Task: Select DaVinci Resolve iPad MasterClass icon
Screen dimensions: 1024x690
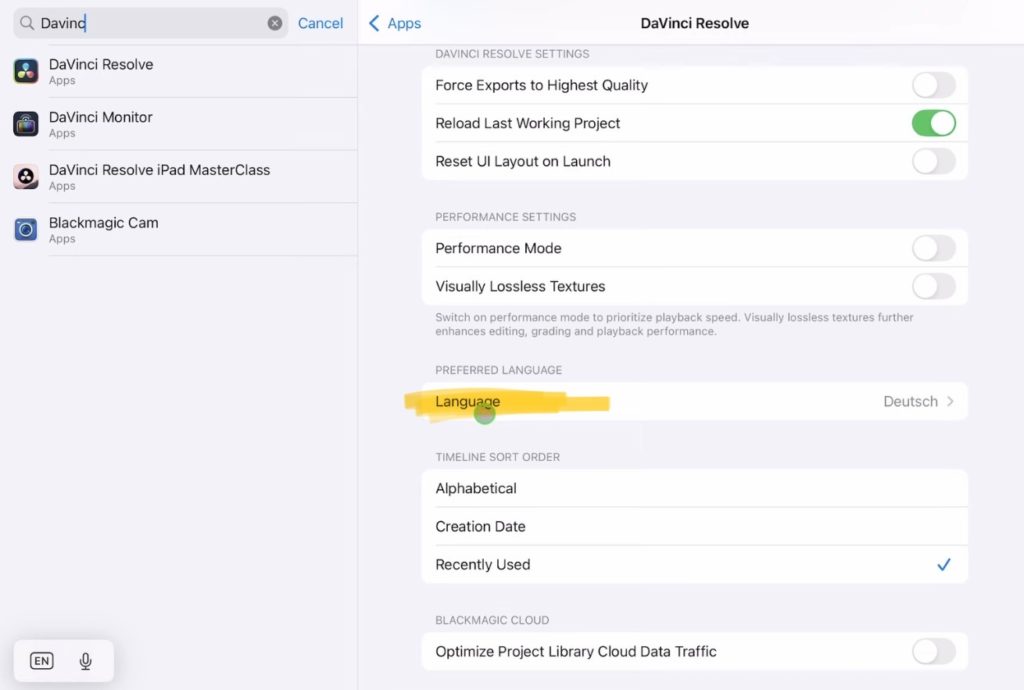Action: [26, 177]
